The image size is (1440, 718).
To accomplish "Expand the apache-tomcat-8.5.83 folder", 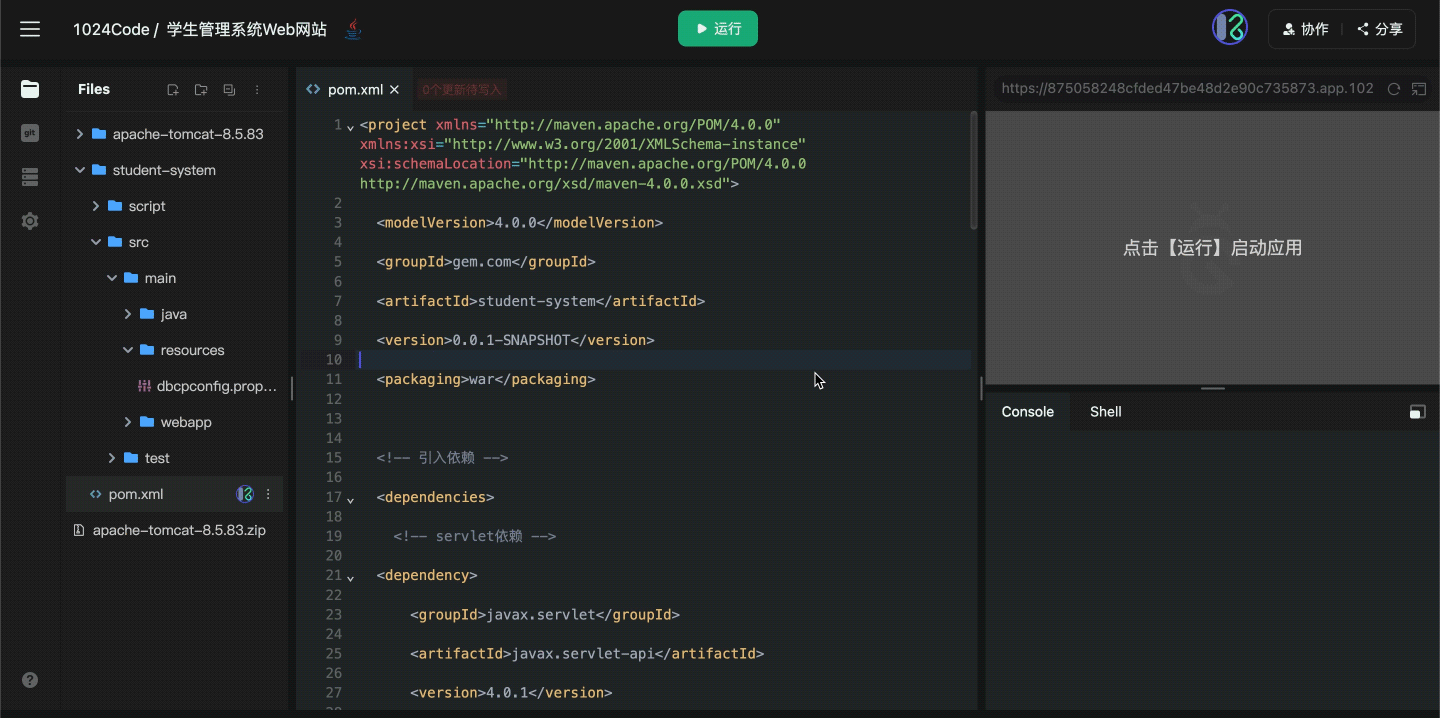I will (x=80, y=134).
